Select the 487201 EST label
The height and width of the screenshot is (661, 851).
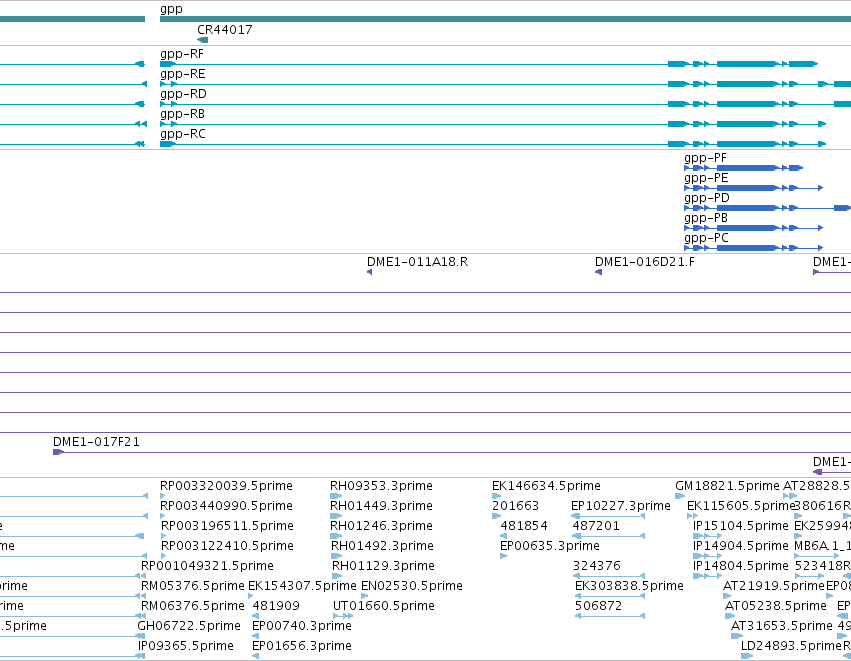(596, 526)
